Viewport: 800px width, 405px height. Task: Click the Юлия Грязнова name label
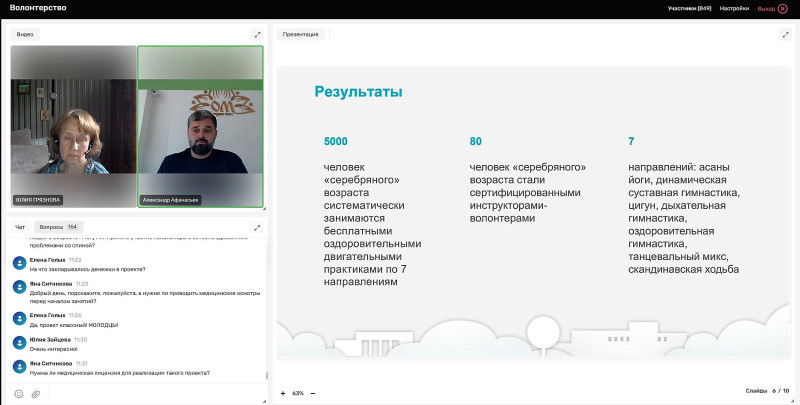[38, 200]
